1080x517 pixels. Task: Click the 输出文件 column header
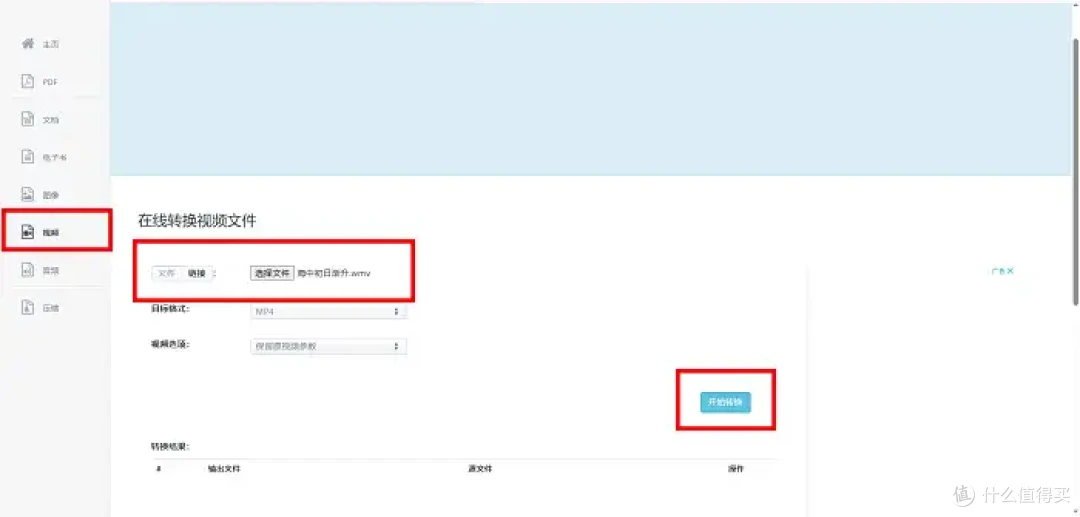click(224, 469)
